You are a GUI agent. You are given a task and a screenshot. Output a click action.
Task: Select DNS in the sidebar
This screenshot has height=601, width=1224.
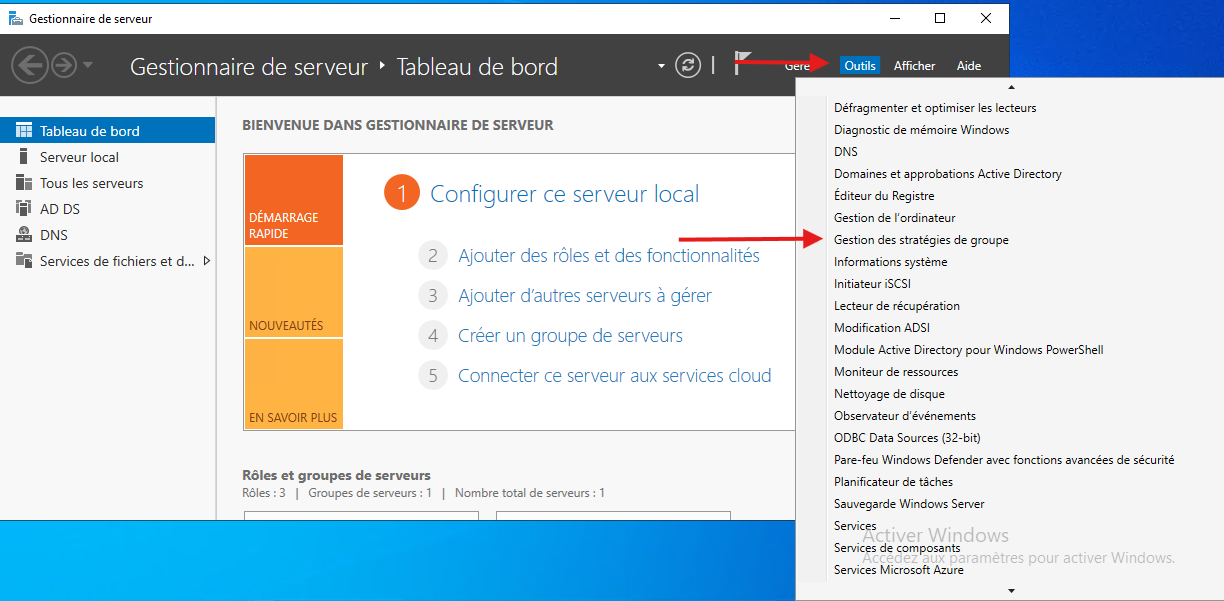[108, 235]
